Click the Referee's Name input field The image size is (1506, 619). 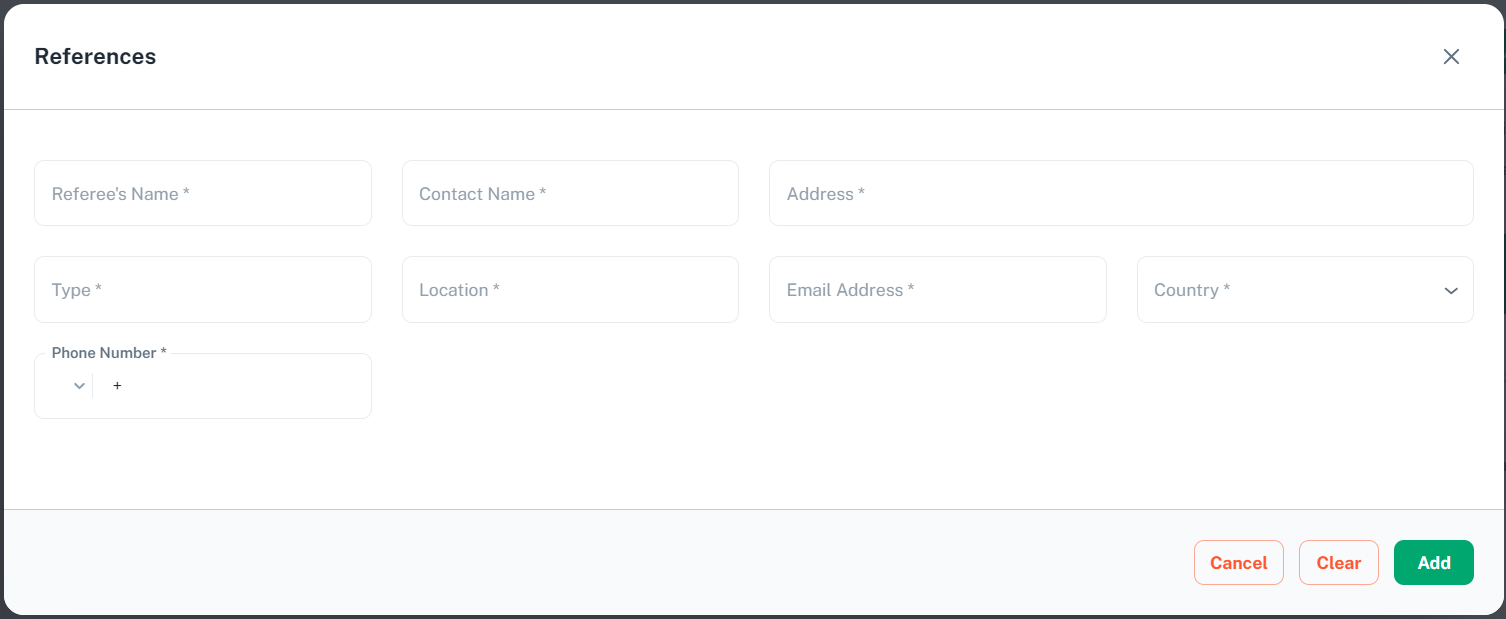click(203, 194)
